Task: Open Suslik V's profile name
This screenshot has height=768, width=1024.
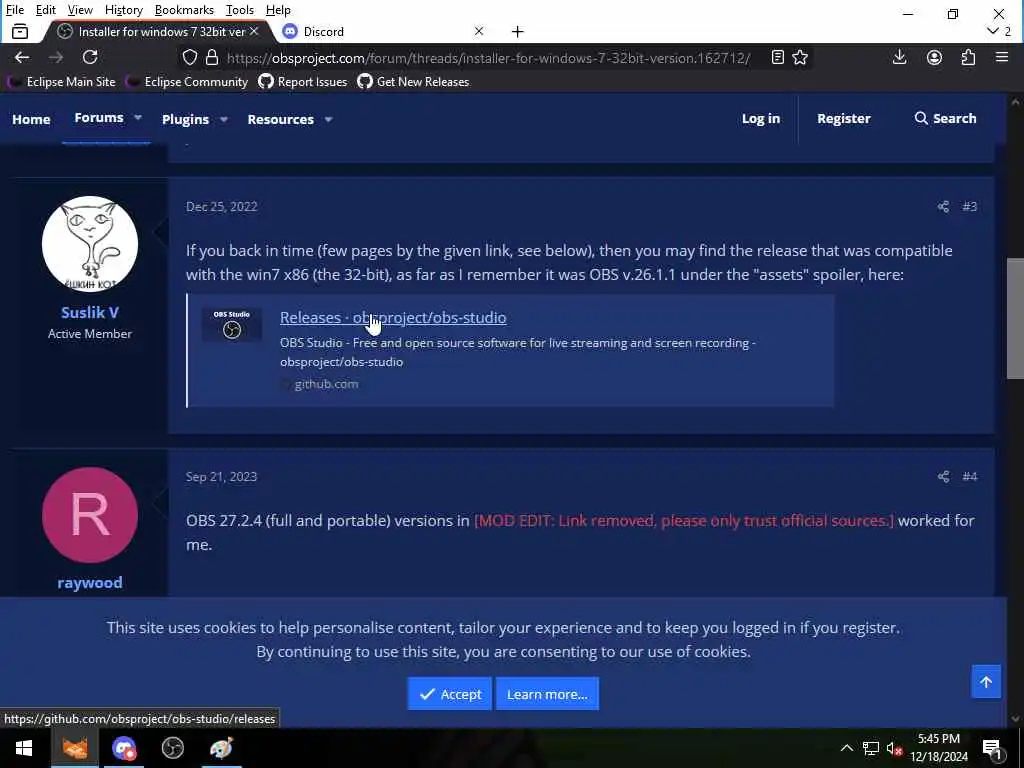Action: pyautogui.click(x=90, y=312)
